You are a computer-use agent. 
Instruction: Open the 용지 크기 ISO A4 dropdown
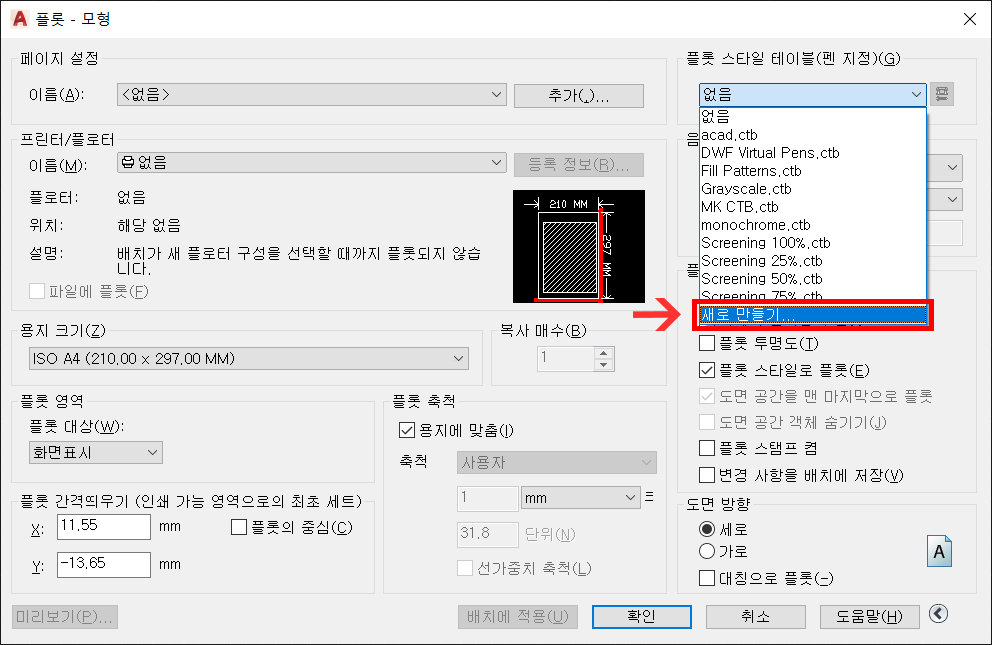click(249, 359)
